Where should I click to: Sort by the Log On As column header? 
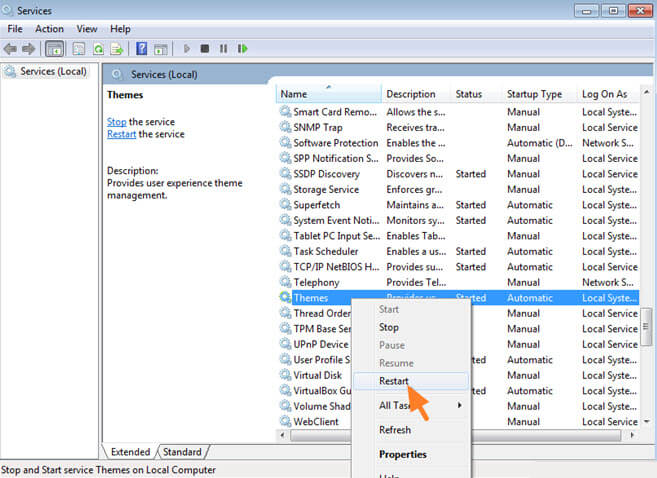click(x=609, y=94)
